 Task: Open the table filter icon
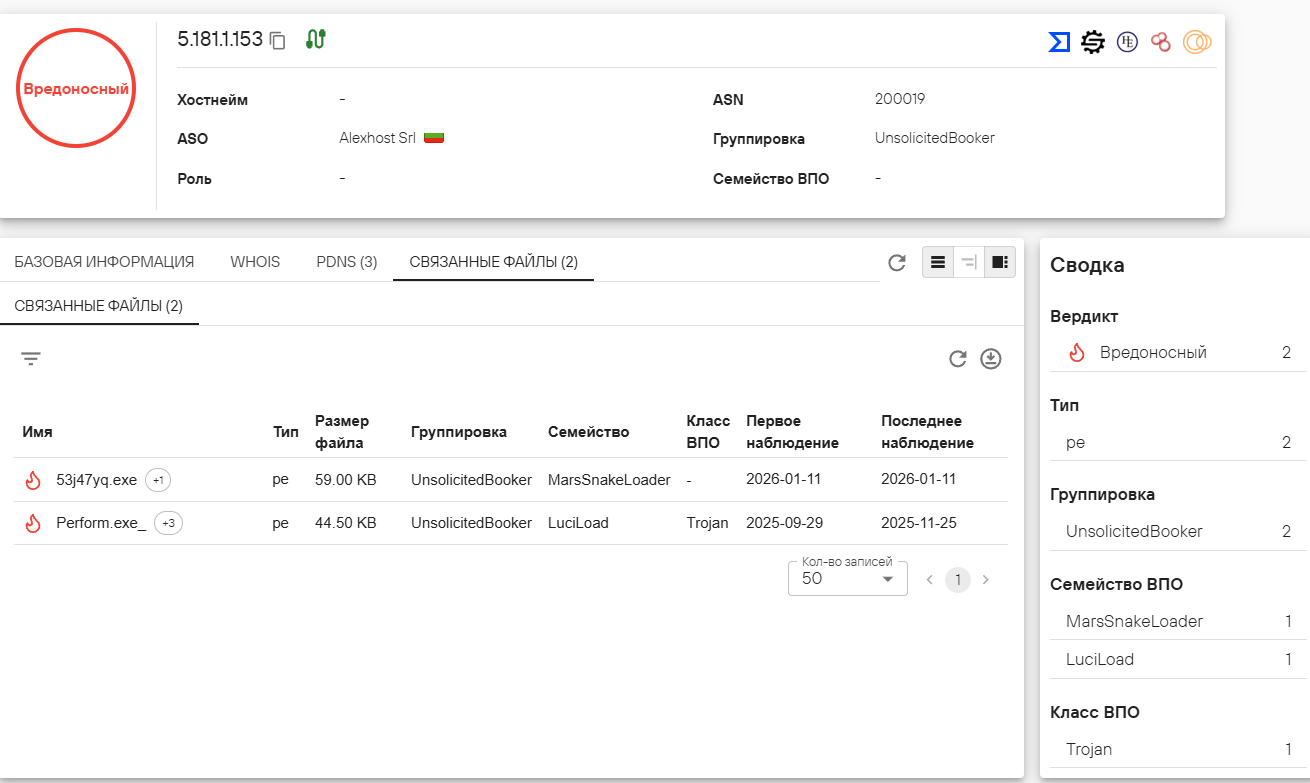(x=31, y=359)
